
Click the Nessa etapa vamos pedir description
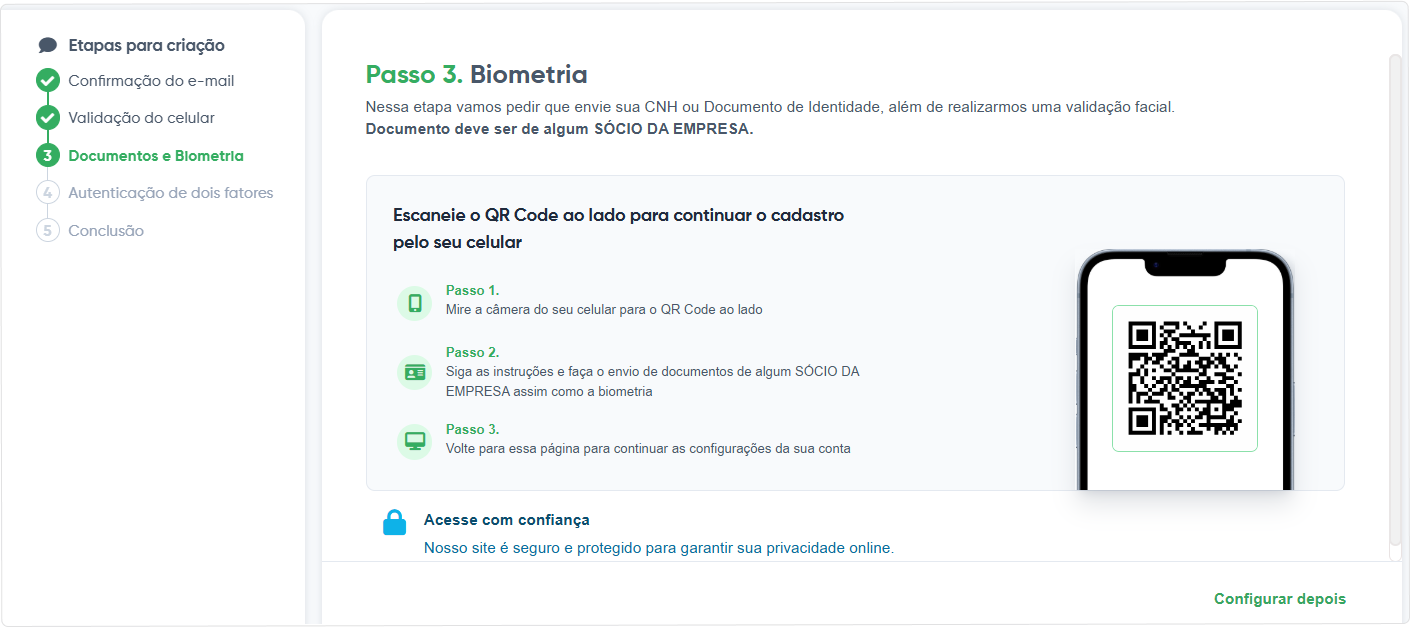tap(770, 106)
